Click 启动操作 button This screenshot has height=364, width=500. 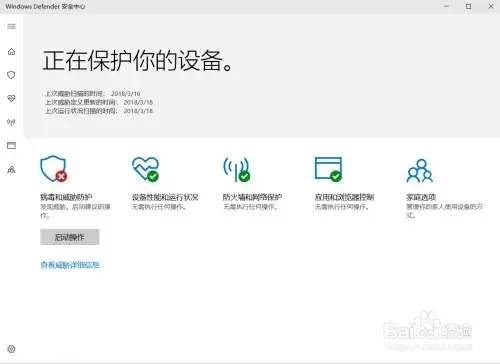(70, 237)
